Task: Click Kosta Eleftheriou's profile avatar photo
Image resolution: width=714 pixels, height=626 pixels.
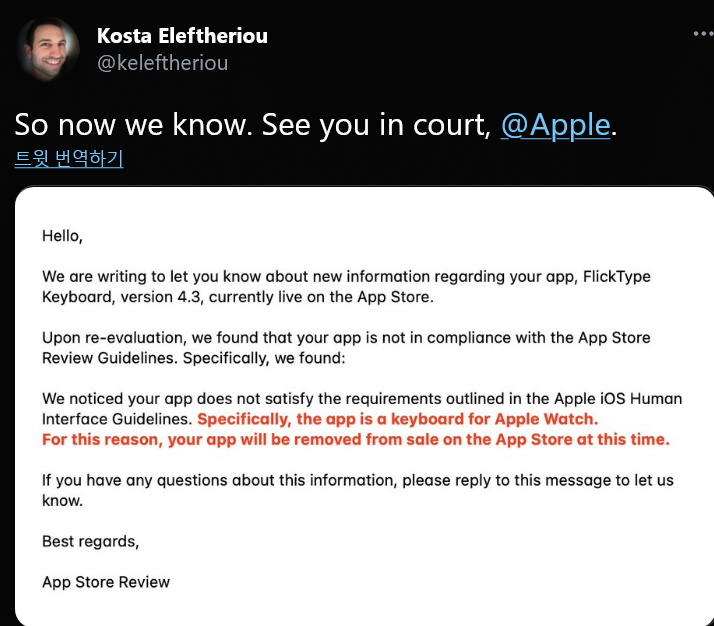Action: tap(48, 49)
